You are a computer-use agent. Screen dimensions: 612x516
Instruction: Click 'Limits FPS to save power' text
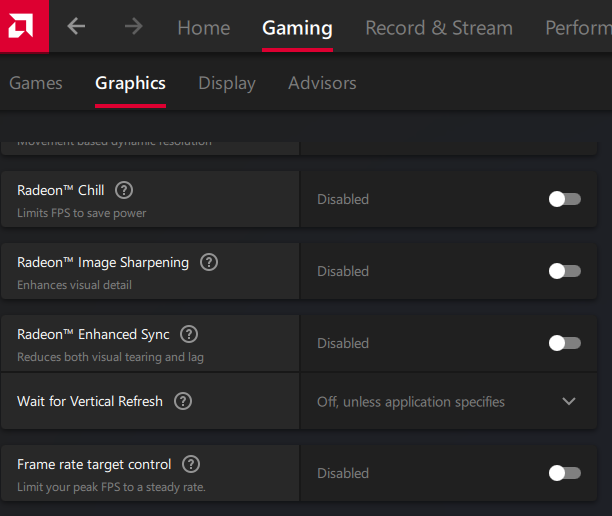tap(82, 213)
